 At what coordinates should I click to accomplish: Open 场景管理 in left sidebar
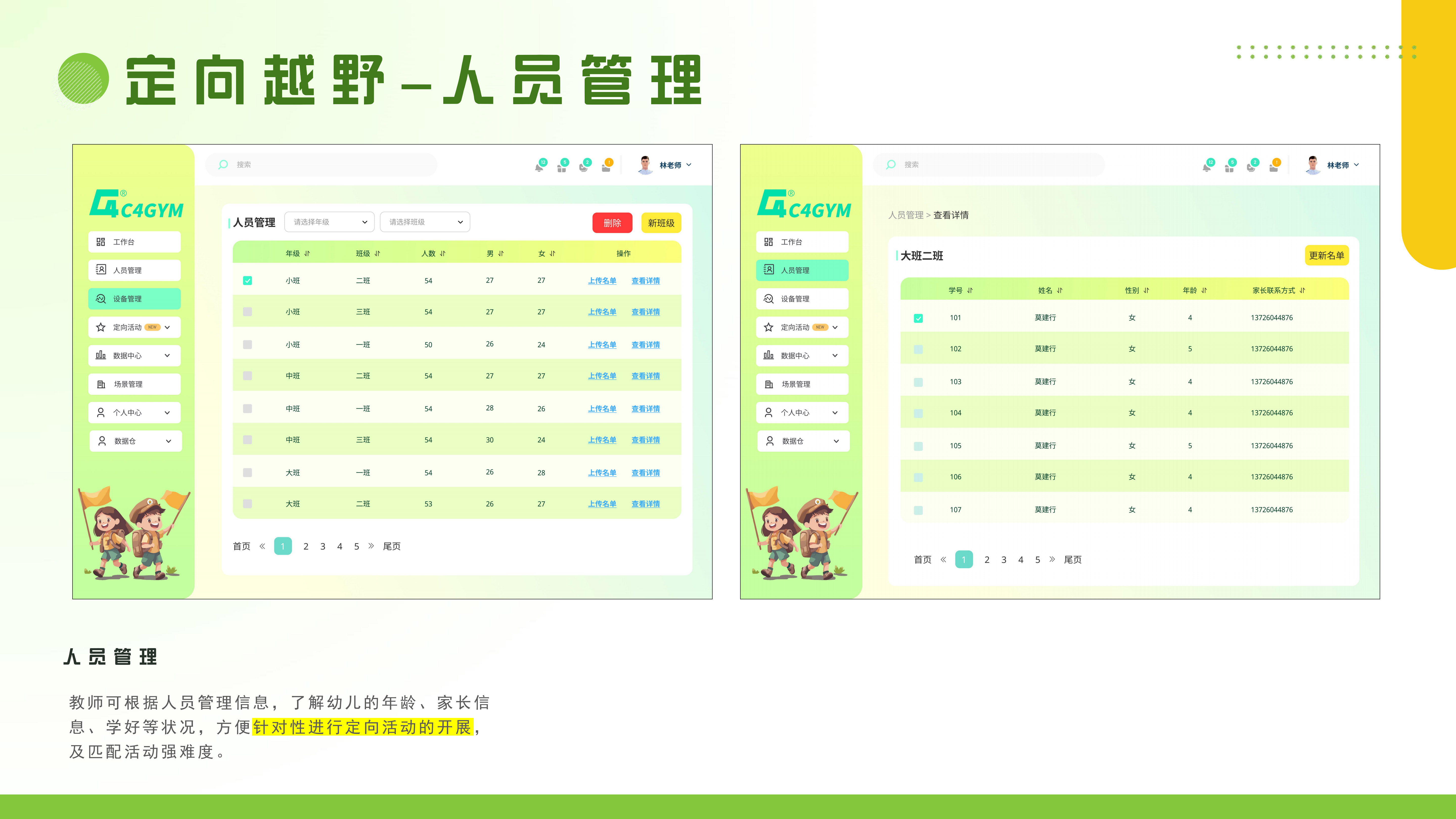tap(134, 384)
